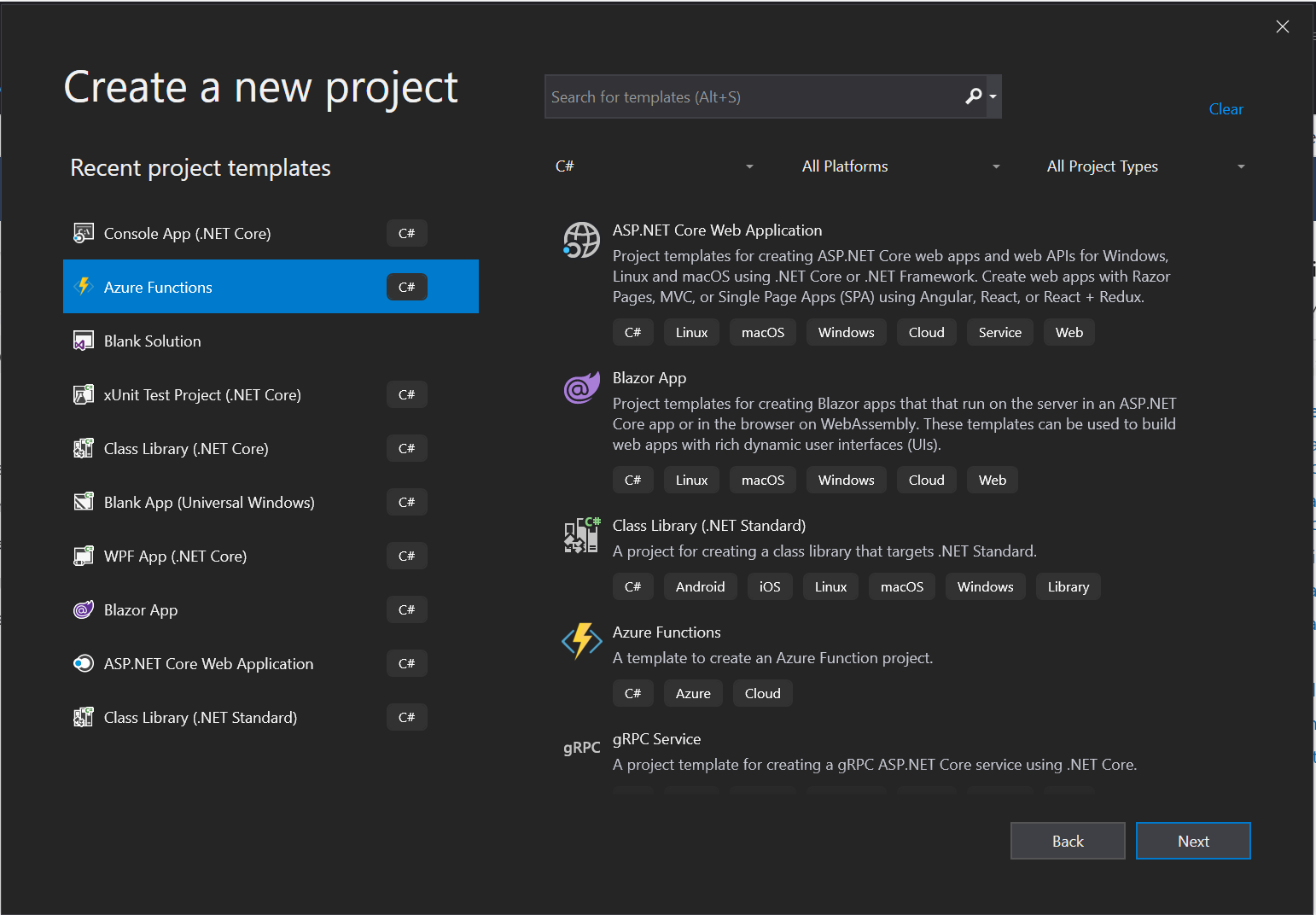This screenshot has width=1316, height=915.
Task: Click the Azure Functions lightning icon in recent list
Action: 84,287
